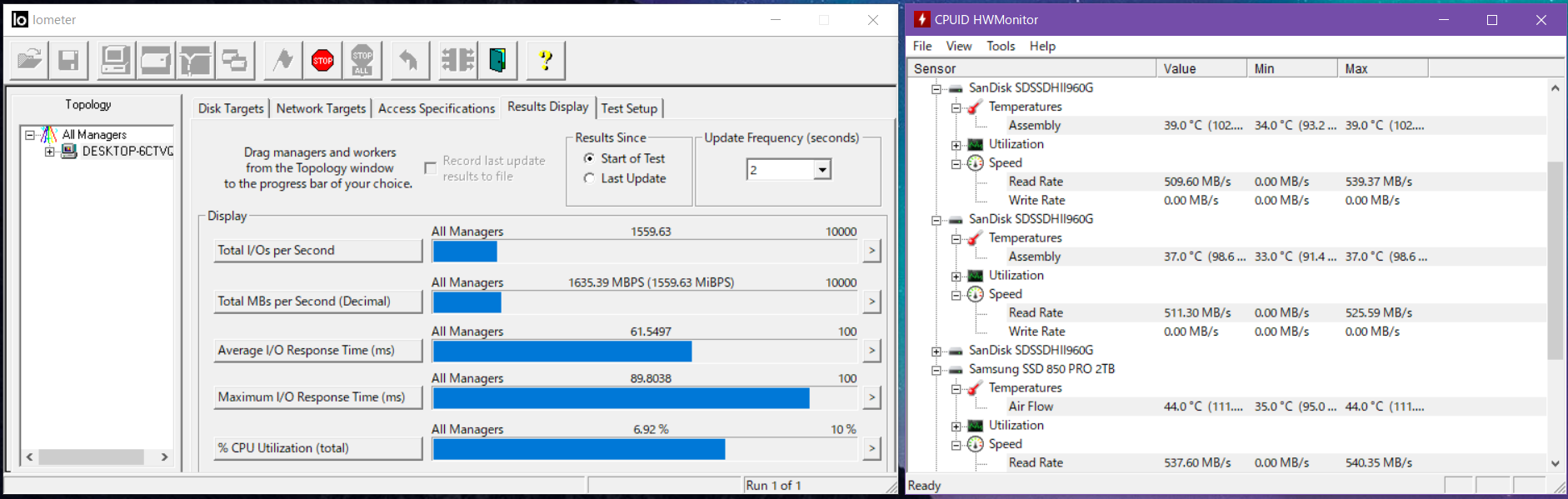Save the Iometer test configuration

[68, 60]
